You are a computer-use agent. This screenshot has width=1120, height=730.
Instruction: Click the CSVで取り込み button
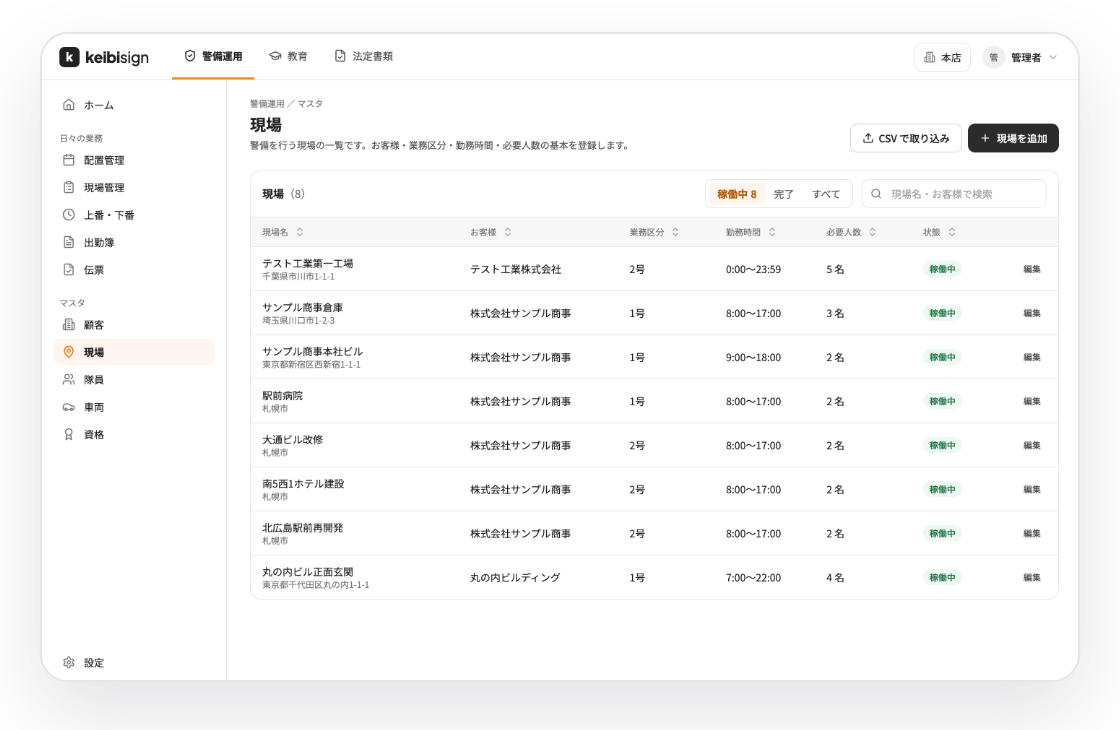pyautogui.click(x=906, y=139)
